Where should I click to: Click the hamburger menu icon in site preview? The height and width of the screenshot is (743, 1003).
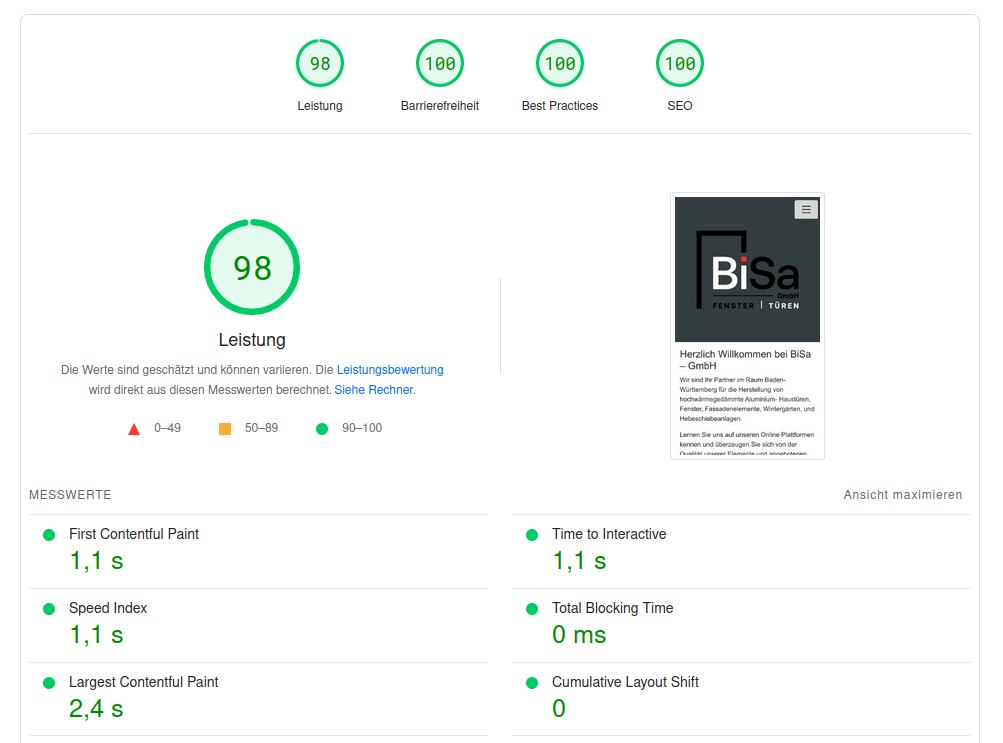click(x=806, y=209)
